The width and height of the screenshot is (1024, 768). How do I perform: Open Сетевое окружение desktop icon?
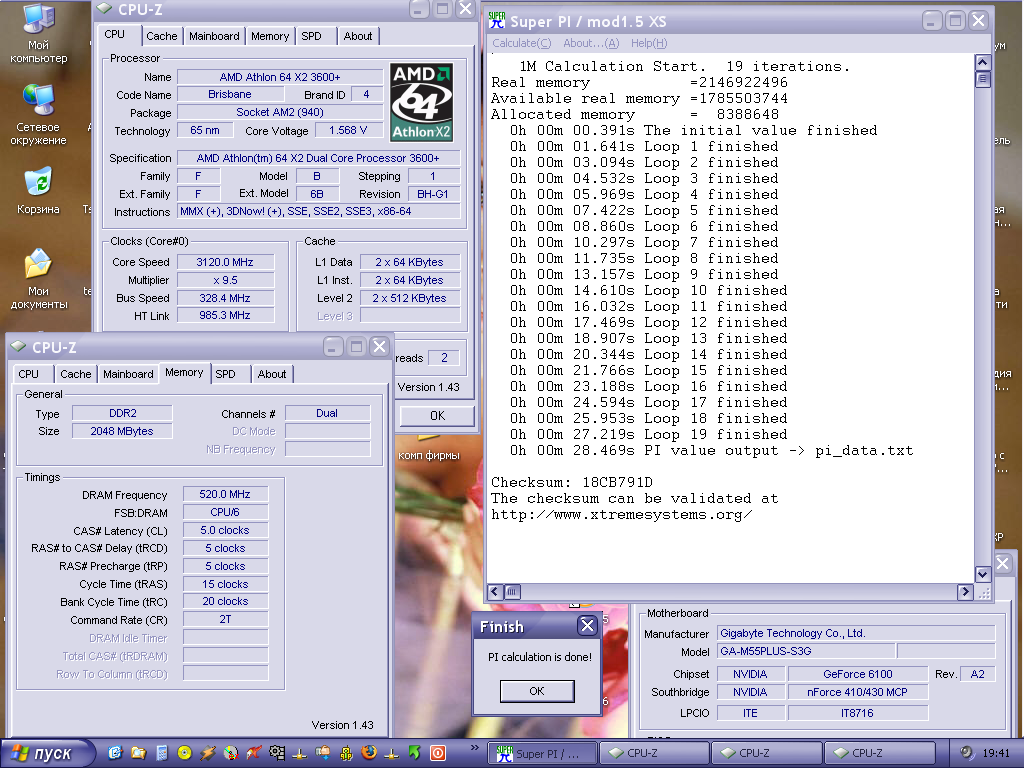point(38,114)
